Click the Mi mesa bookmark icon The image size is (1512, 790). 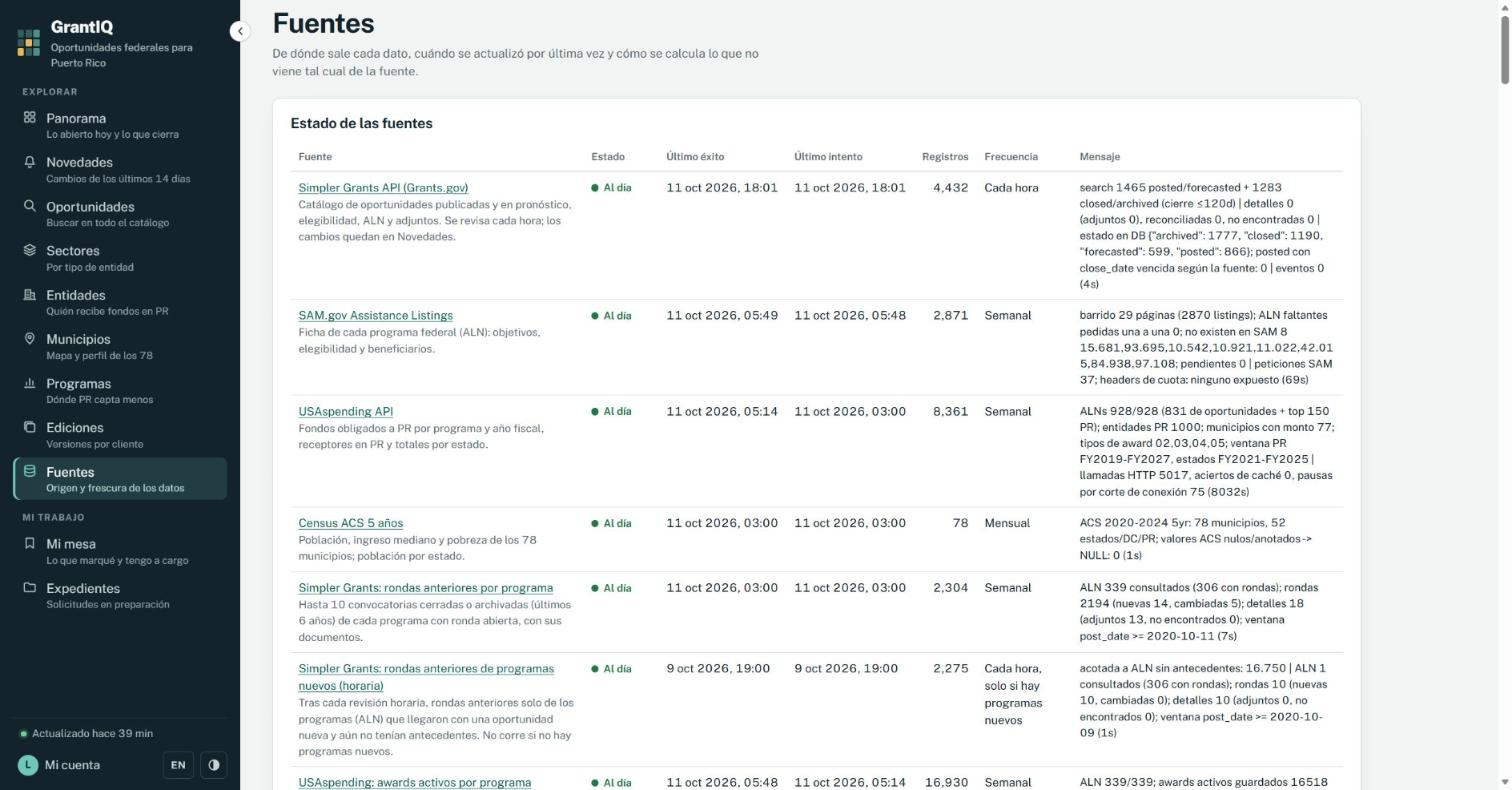(30, 544)
